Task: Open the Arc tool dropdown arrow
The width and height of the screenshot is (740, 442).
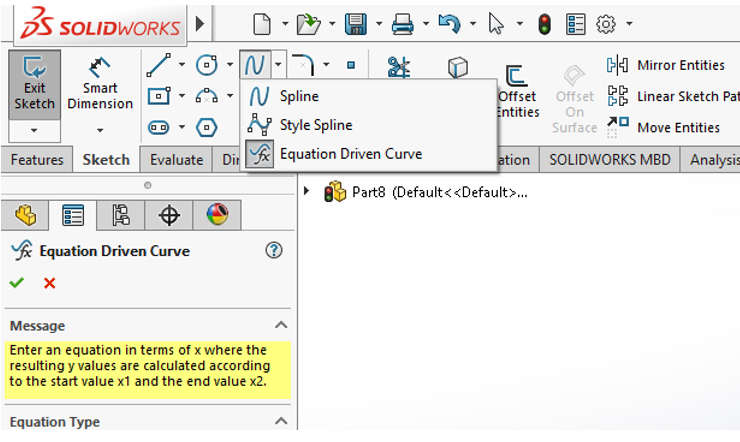Action: point(230,96)
